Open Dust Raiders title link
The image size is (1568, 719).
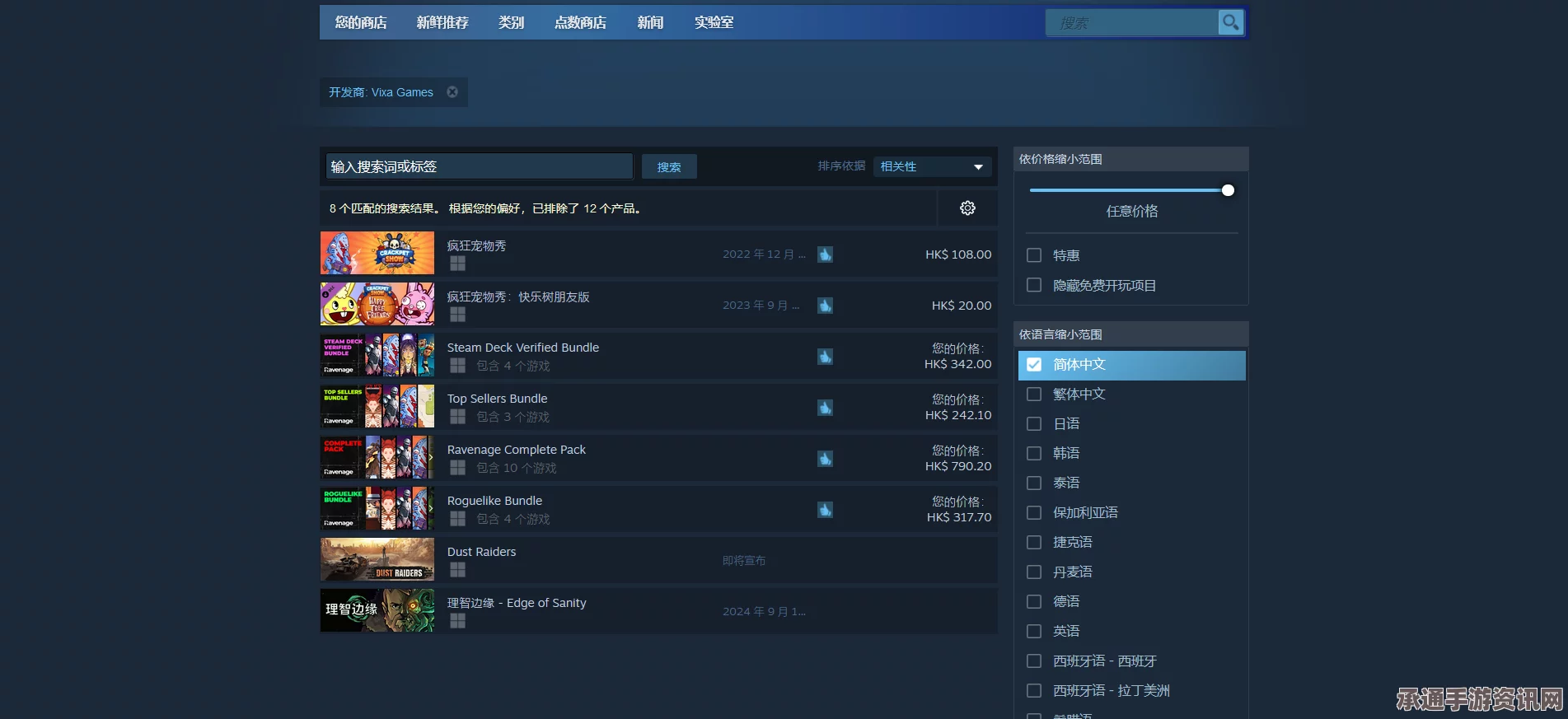[481, 552]
